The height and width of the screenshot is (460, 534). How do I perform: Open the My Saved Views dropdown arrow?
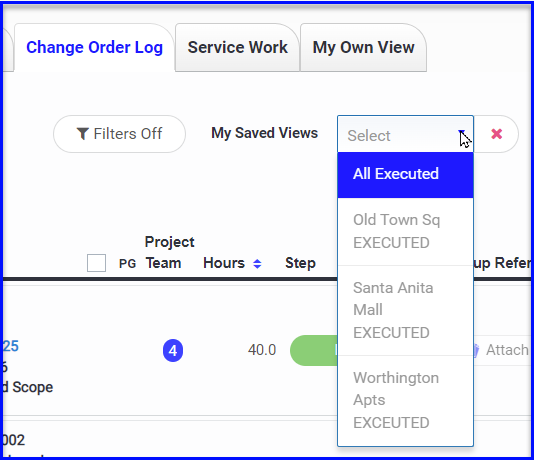(x=462, y=133)
